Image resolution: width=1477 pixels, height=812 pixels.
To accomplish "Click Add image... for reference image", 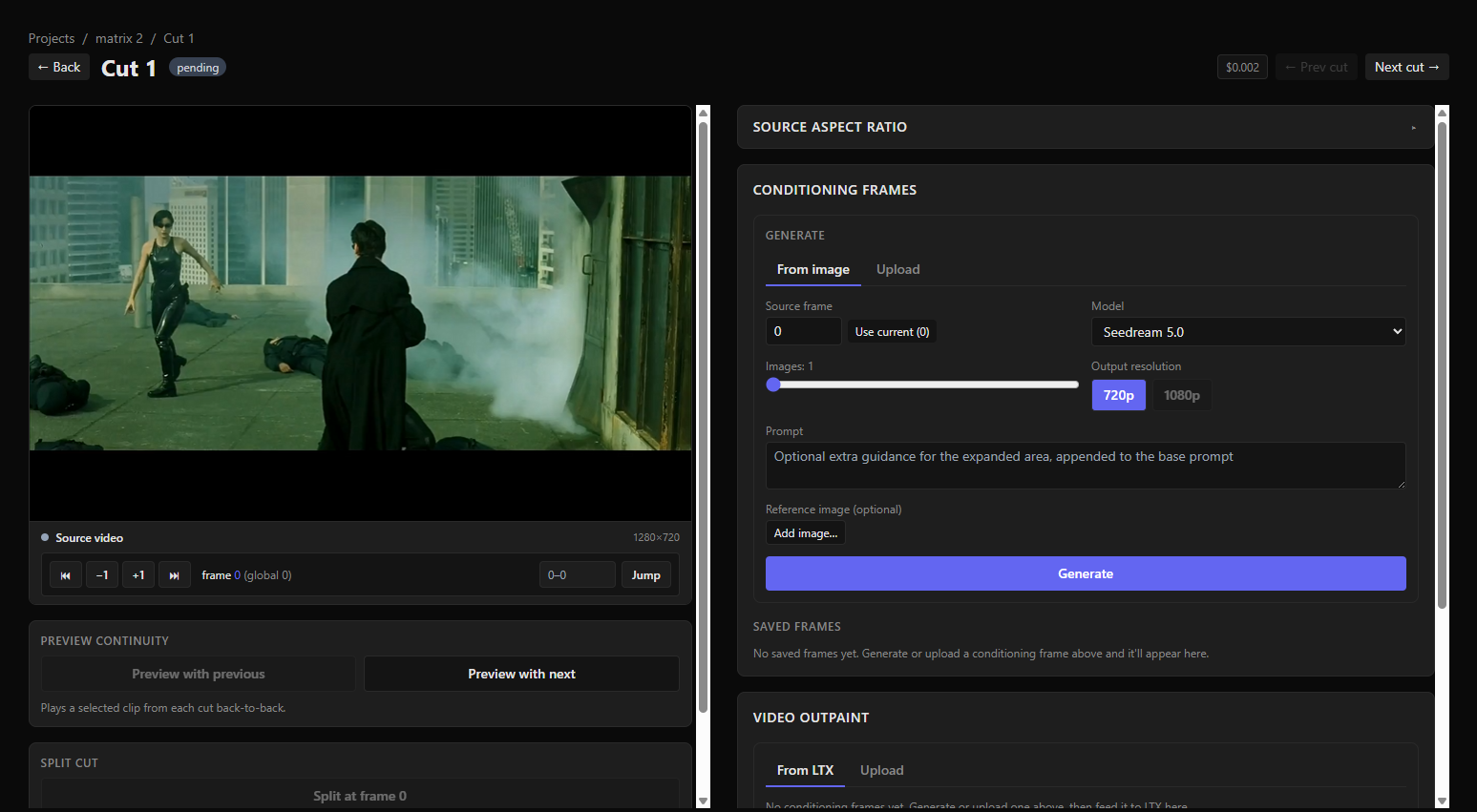I will point(806,532).
